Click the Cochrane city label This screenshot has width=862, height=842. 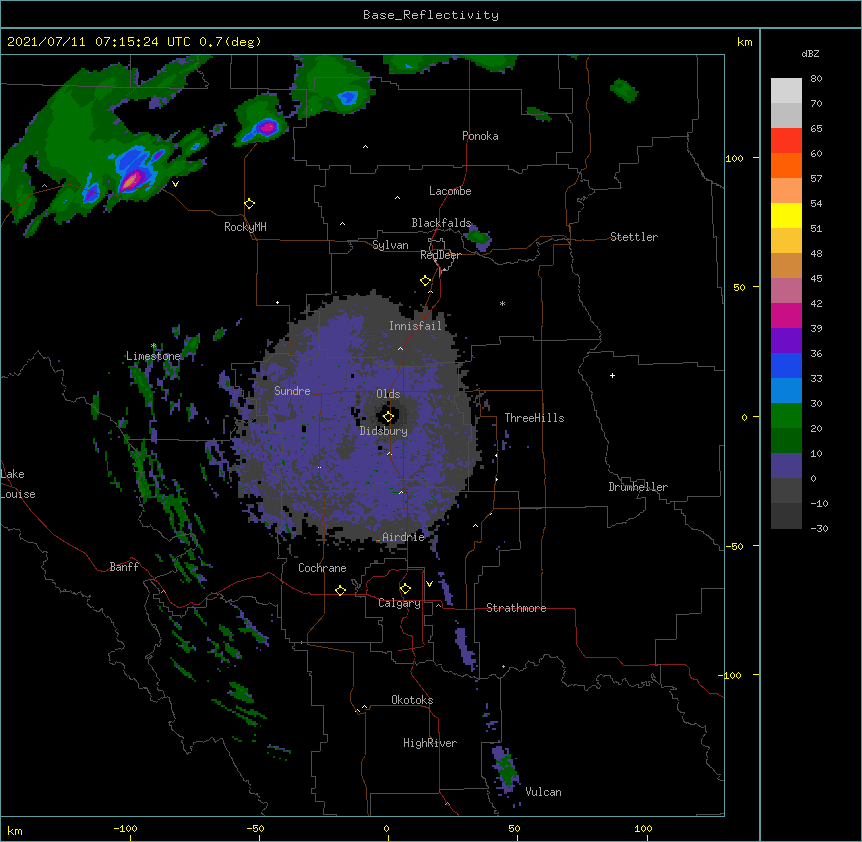point(322,568)
